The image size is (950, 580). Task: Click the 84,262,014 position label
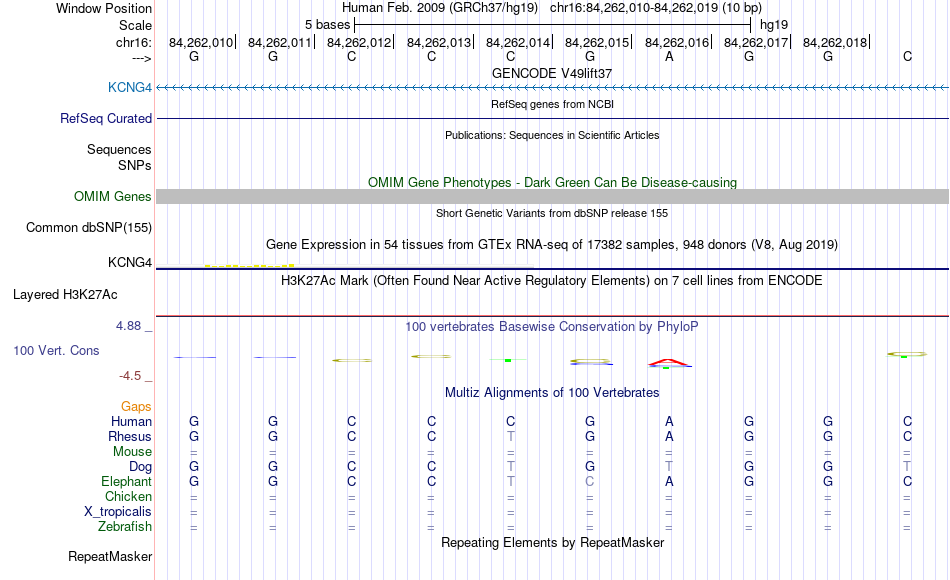click(518, 42)
